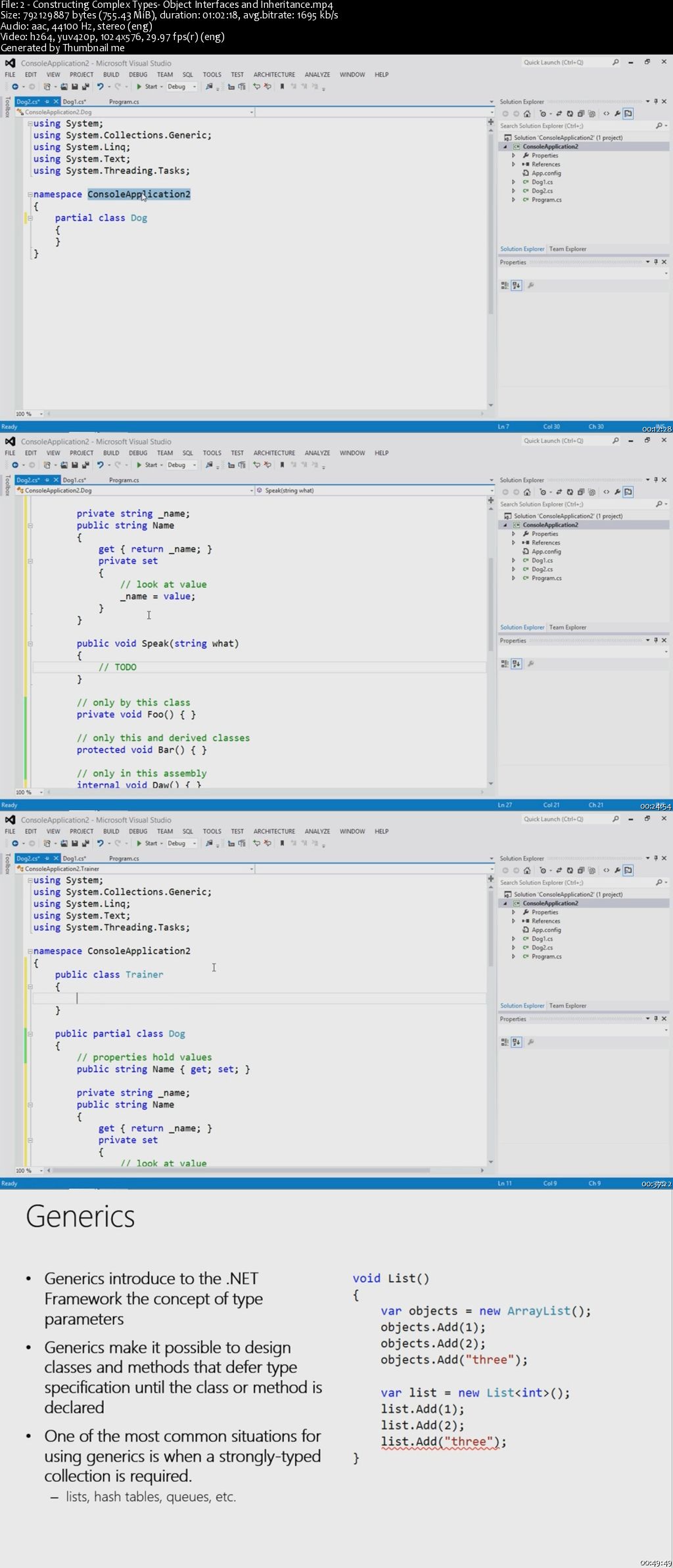The height and width of the screenshot is (1568, 673).
Task: Toggle Preview Selected Items in 00:12:28 Solution Explorer
Action: (628, 114)
